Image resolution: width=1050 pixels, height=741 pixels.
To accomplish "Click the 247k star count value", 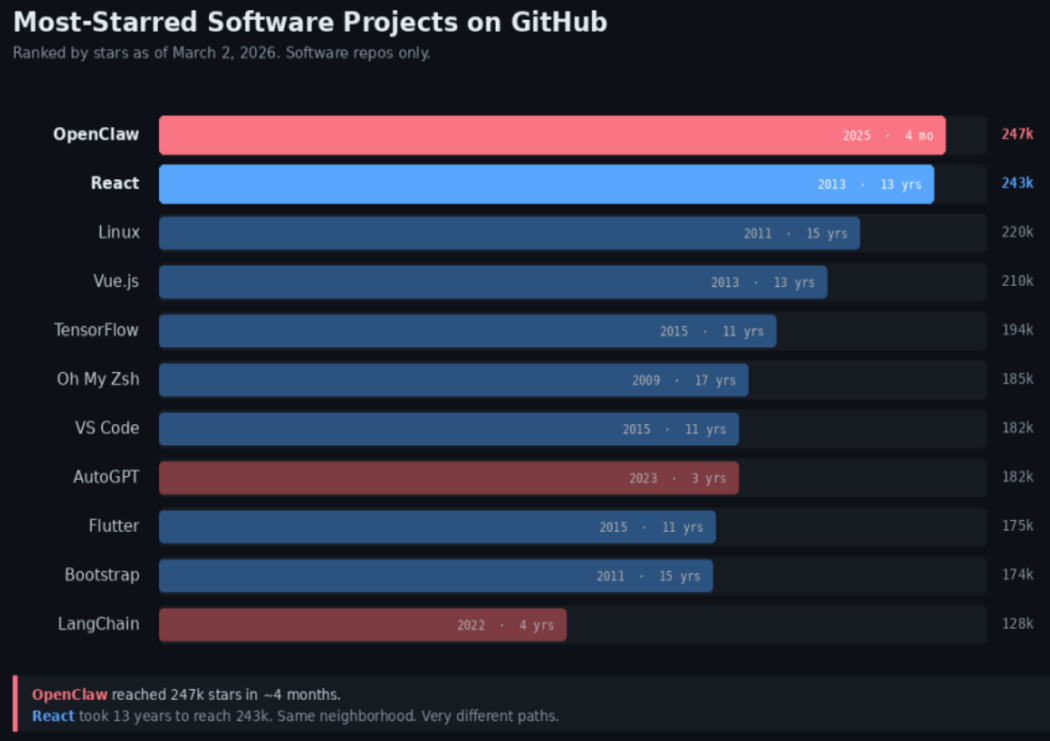I will (1017, 134).
